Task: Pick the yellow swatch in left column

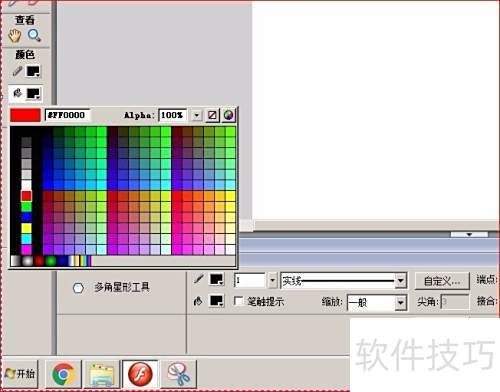Action: [26, 228]
